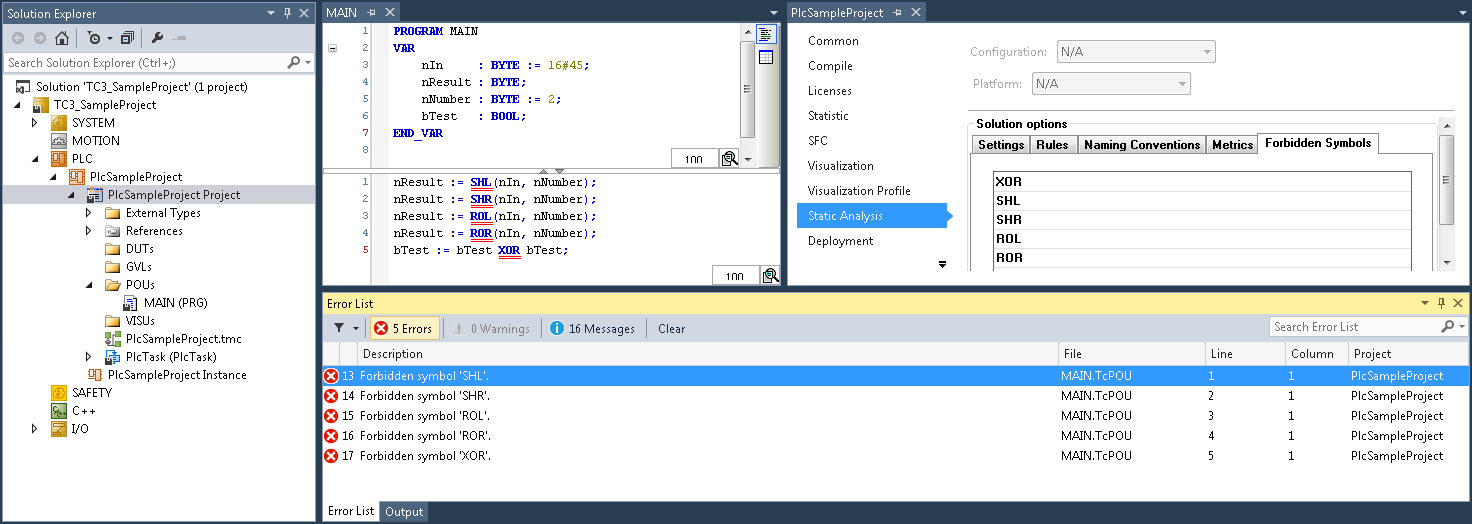Click error icon on 'SHL' error row
This screenshot has height=524, width=1472.
(331, 376)
